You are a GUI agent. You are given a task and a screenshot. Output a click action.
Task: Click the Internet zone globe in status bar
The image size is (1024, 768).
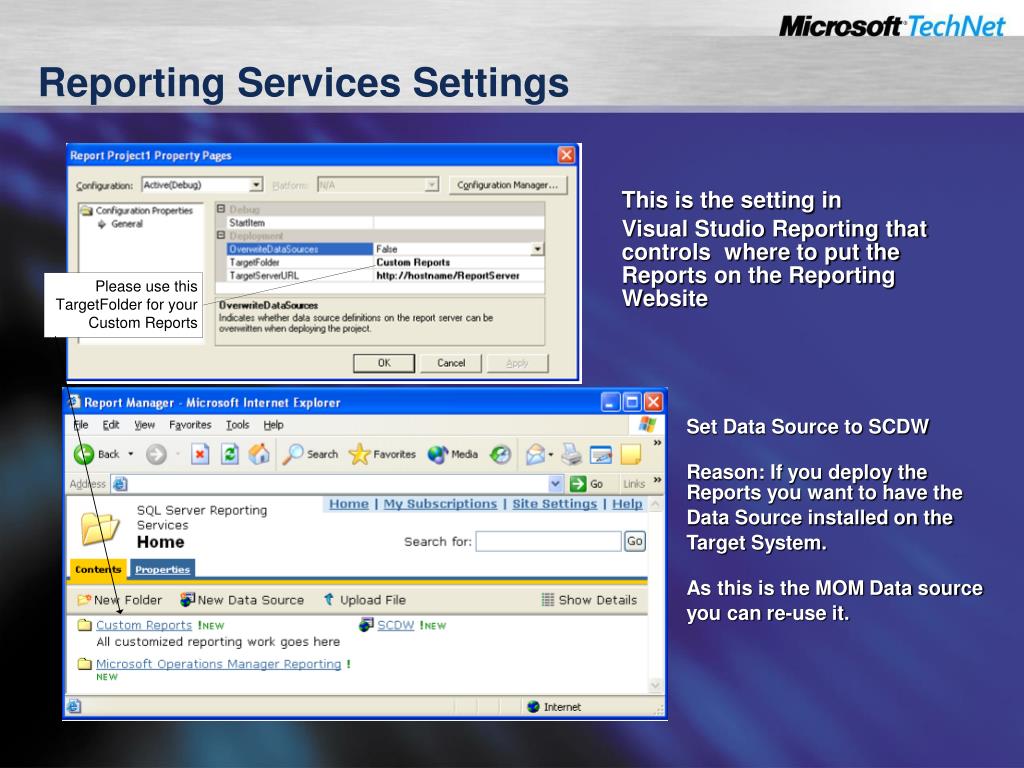pos(533,707)
